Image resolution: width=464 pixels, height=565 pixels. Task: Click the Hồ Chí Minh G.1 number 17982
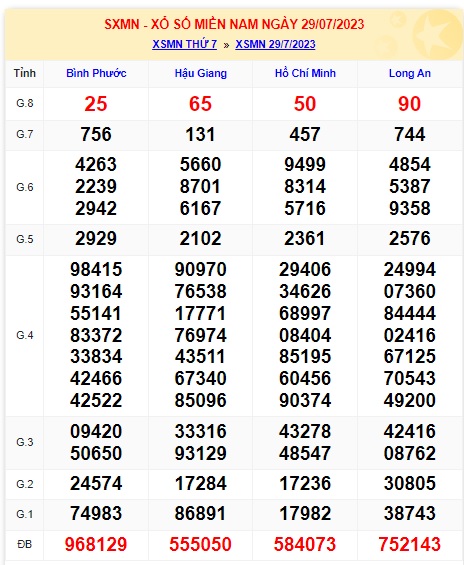(305, 513)
